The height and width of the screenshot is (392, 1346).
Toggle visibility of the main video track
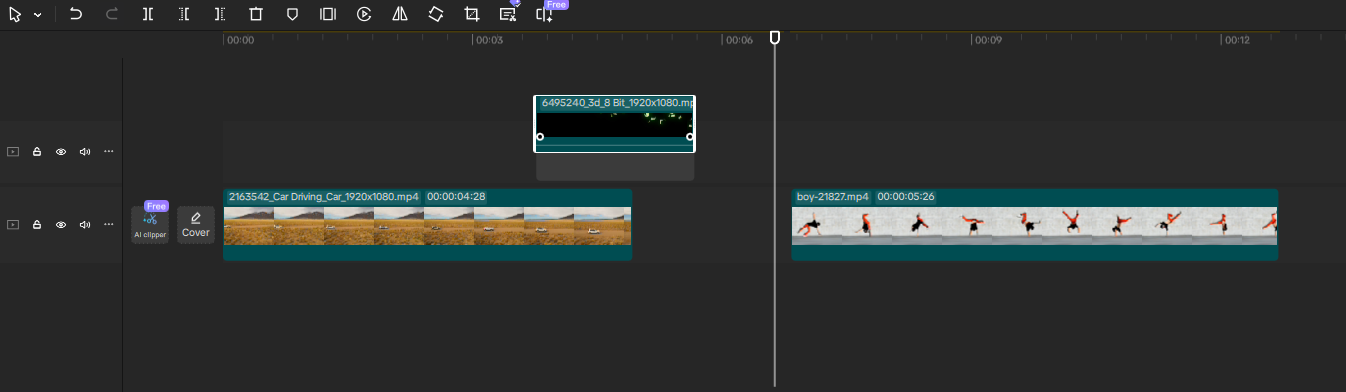click(61, 225)
